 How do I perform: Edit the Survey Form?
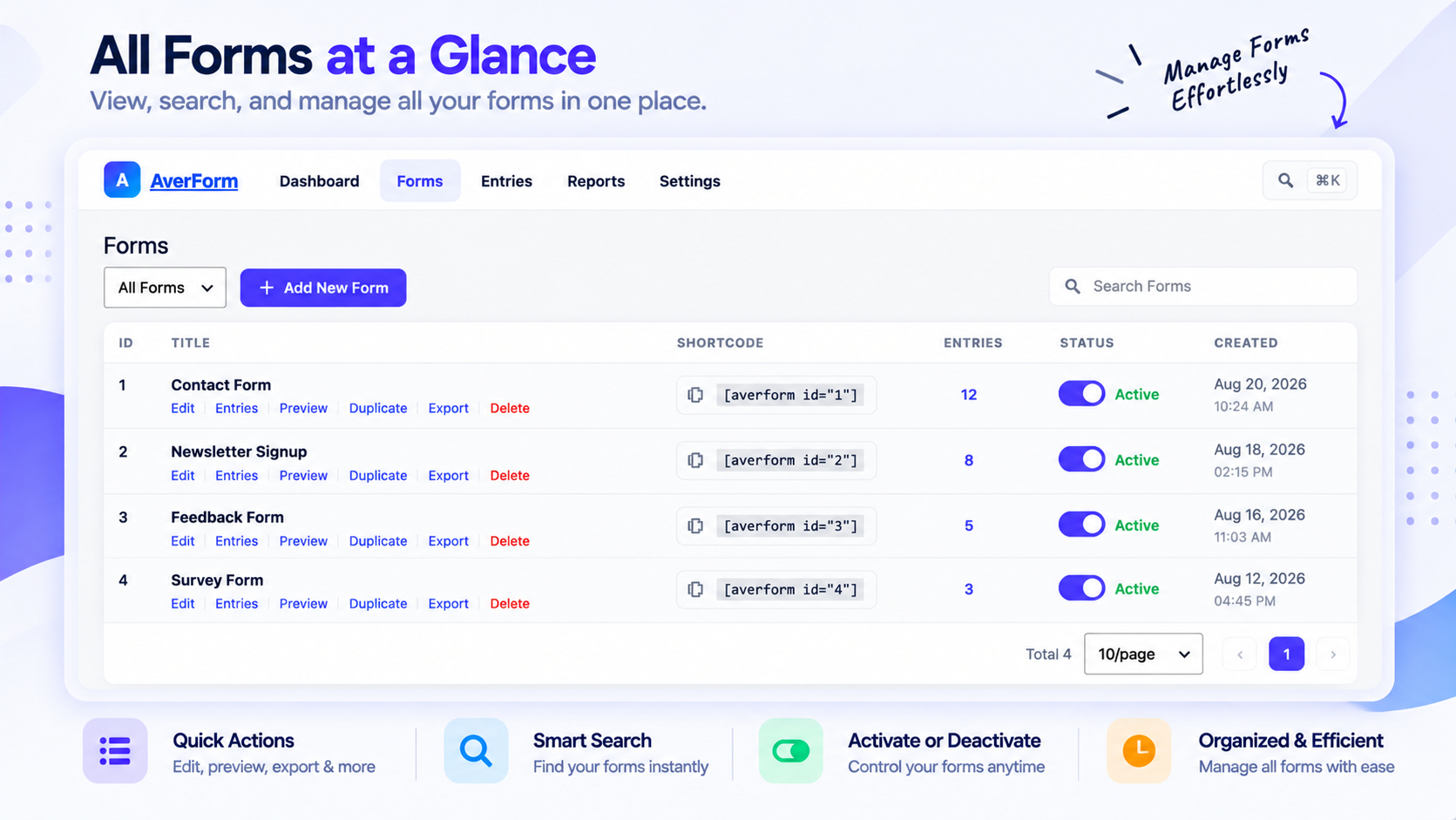point(183,603)
